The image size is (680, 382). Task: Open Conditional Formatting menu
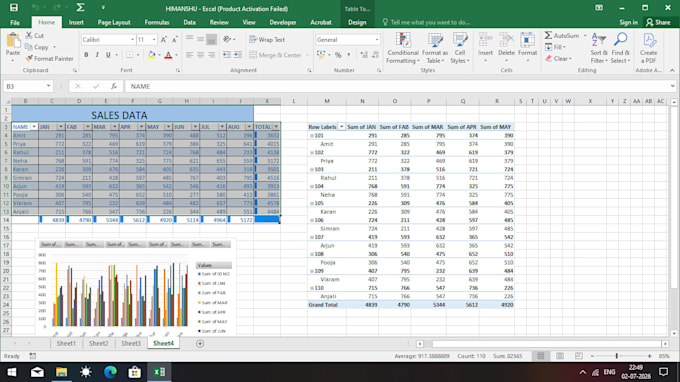click(x=403, y=48)
